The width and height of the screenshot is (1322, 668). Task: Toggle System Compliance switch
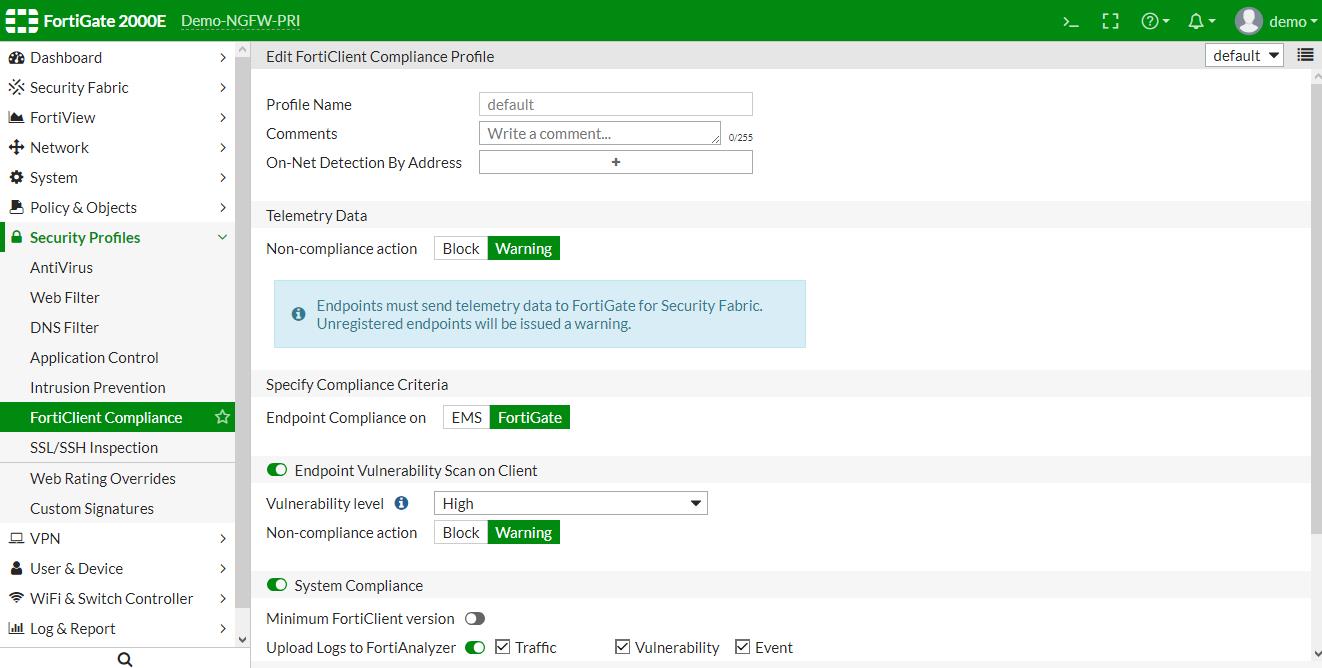[277, 585]
